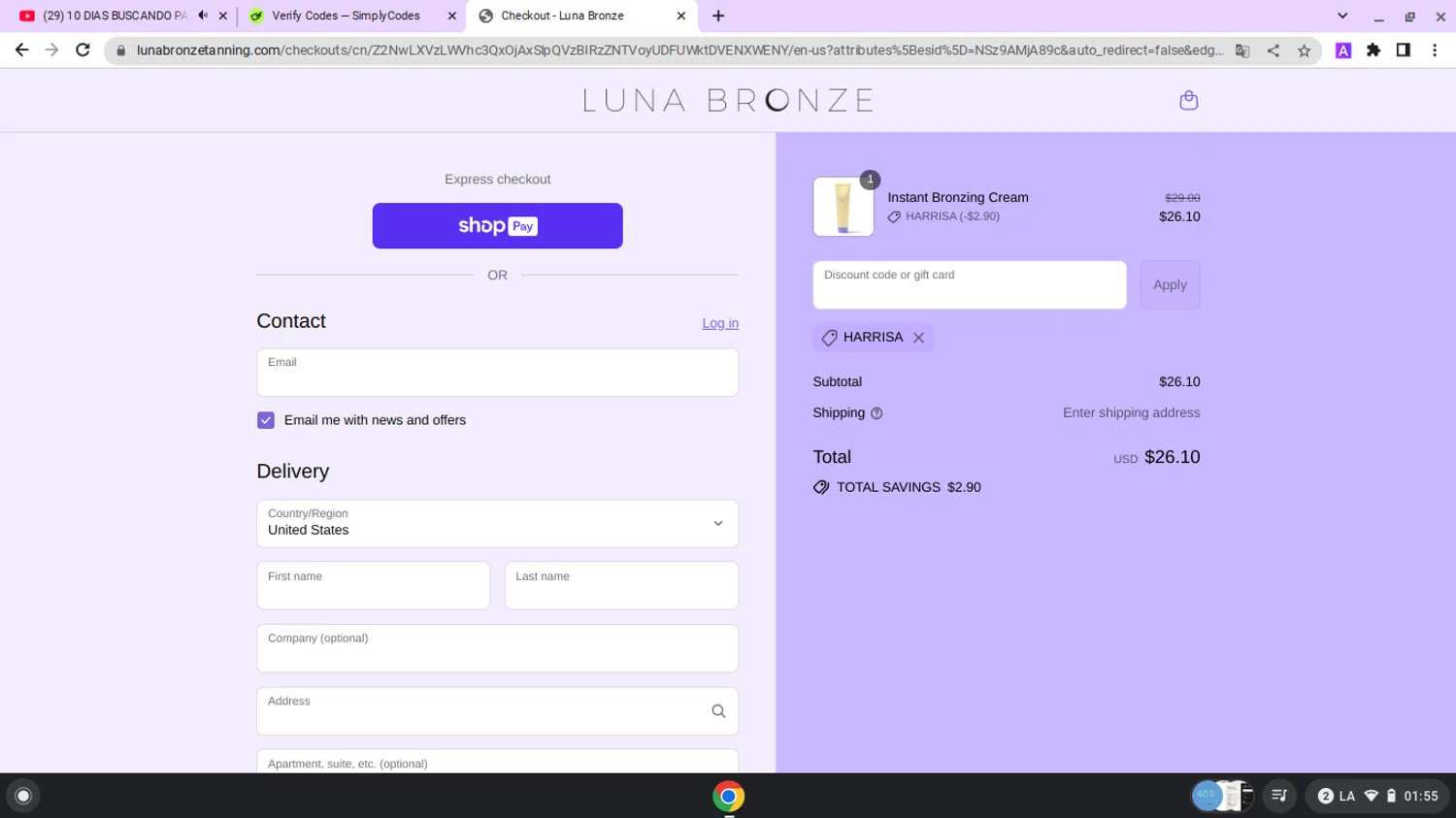View site info lock icon
The image size is (1456, 818).
(121, 50)
